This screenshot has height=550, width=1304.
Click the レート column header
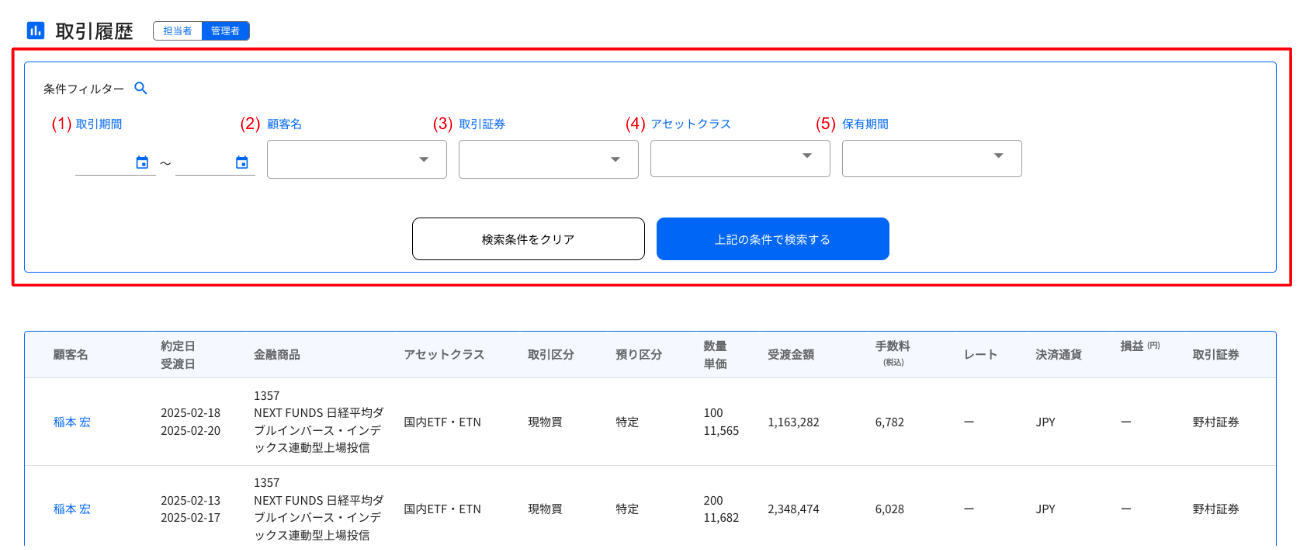pos(981,355)
